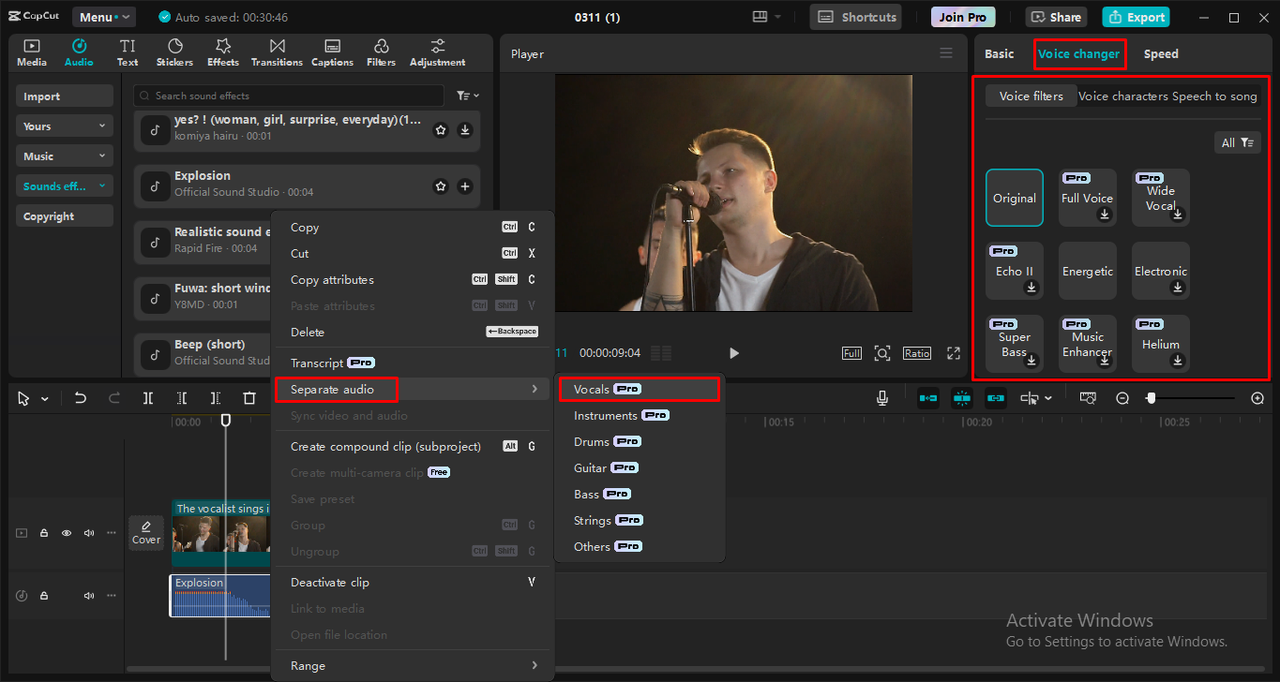Add Explosion sound with plus icon
This screenshot has height=682, width=1280.
click(x=465, y=186)
